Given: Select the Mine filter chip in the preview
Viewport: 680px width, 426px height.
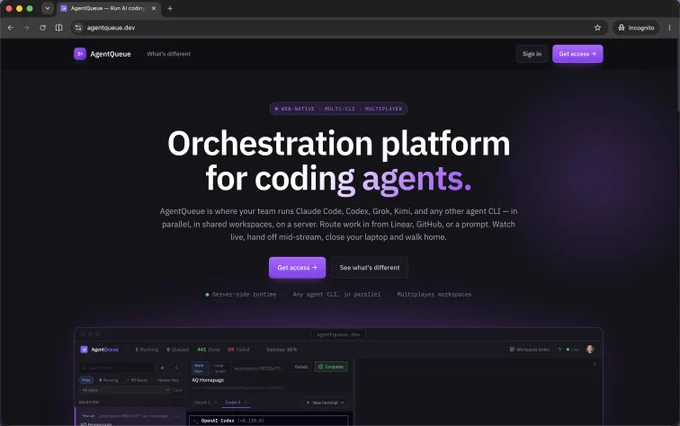Looking at the screenshot, I should coord(86,380).
